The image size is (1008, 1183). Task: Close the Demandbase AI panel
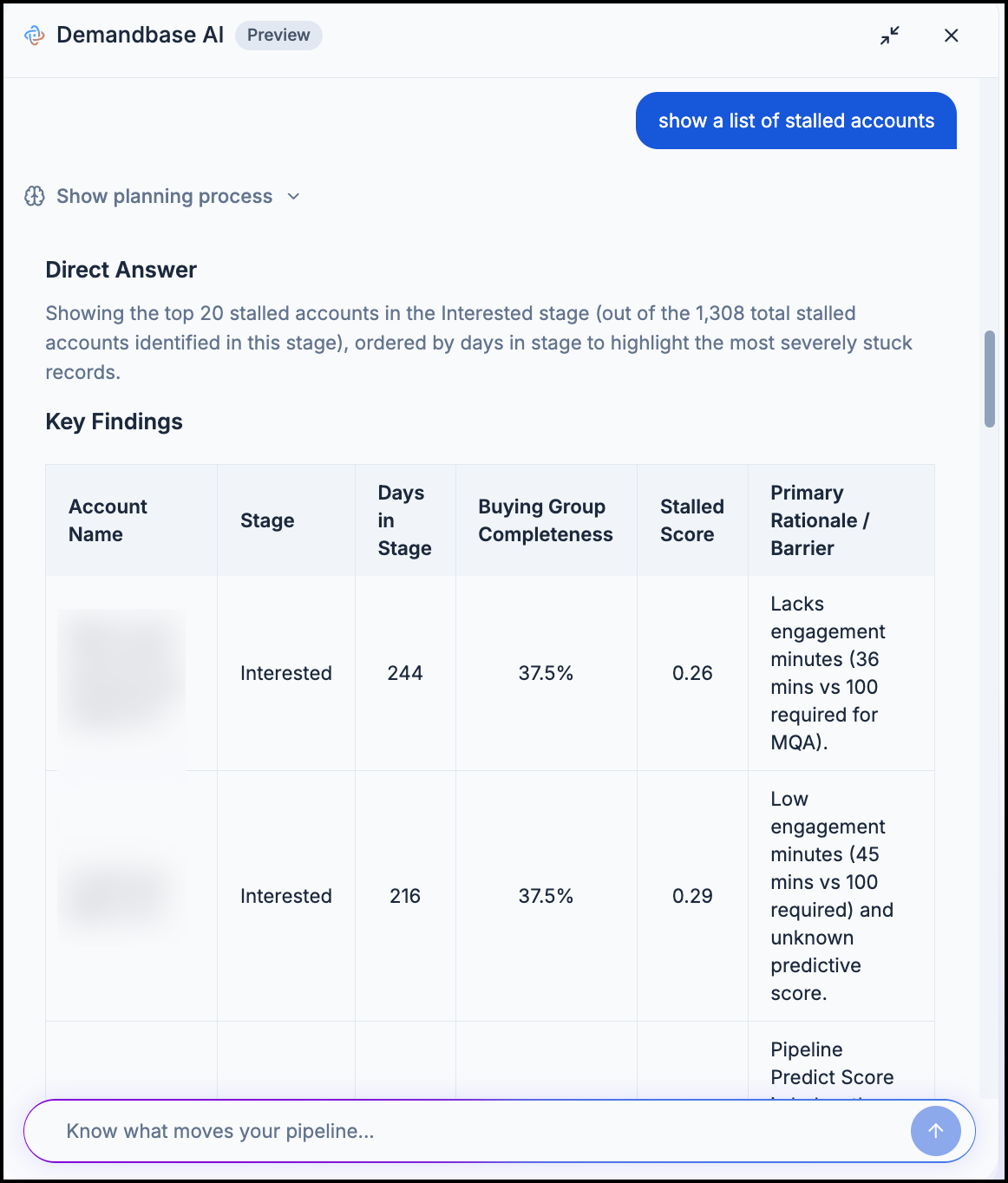(x=952, y=36)
